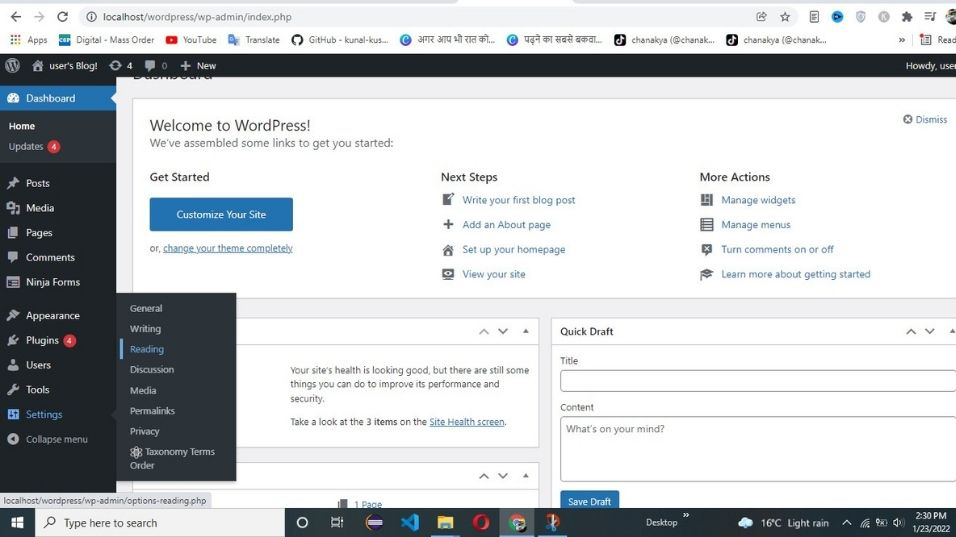
Task: Move the 1 Page box up
Action: click(x=483, y=476)
